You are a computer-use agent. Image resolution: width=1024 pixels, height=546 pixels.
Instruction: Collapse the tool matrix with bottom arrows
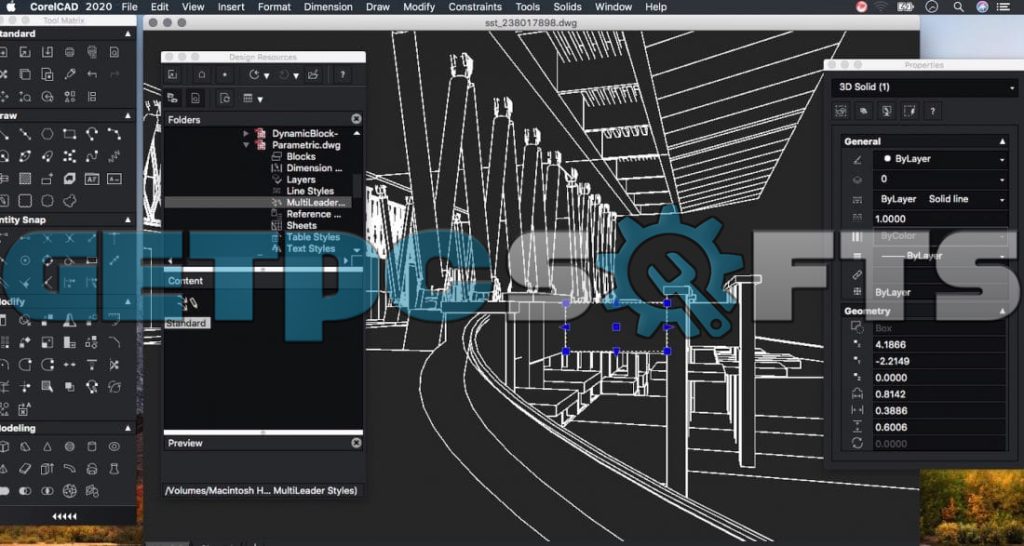coord(65,517)
